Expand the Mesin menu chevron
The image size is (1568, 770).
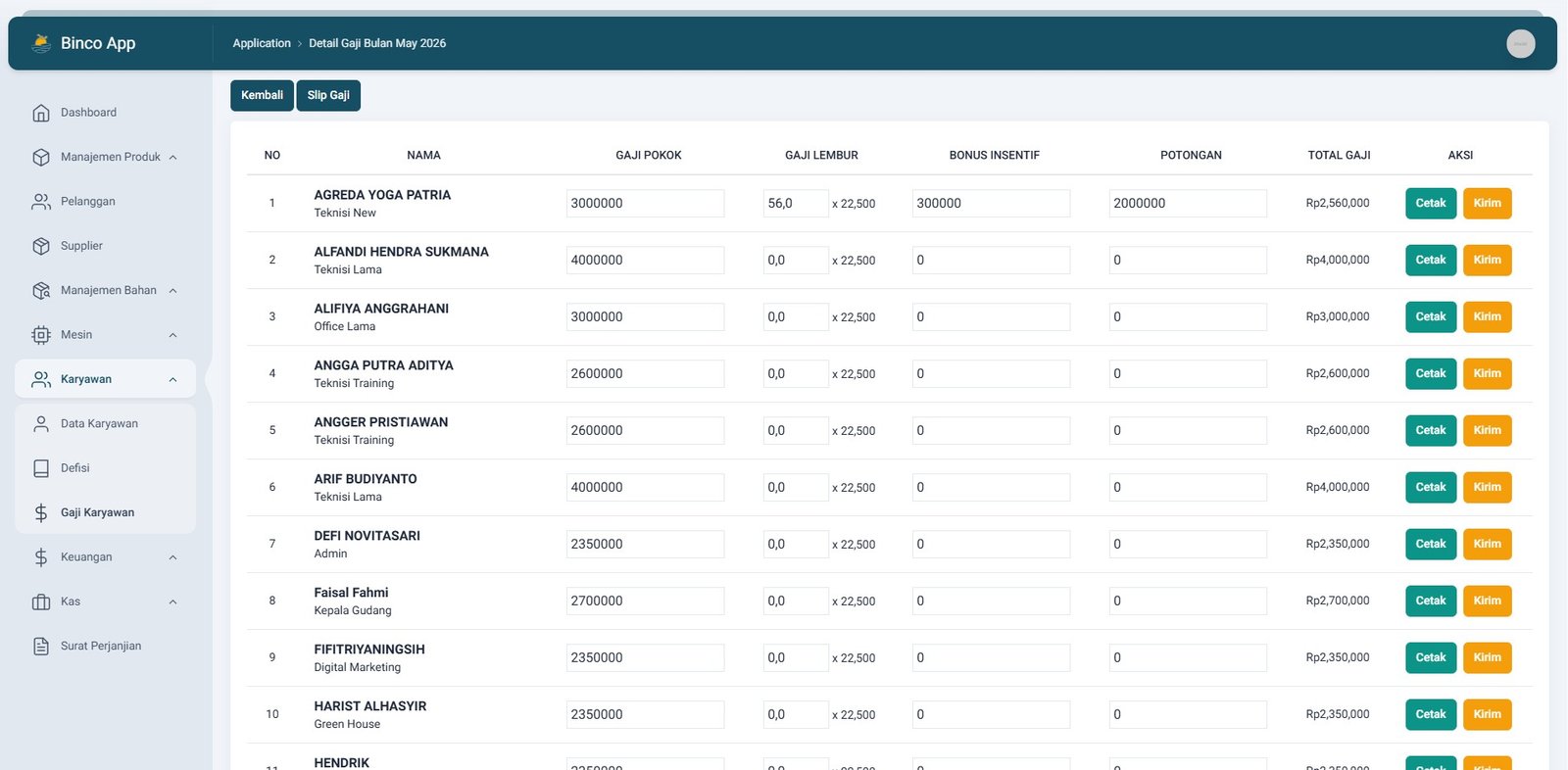[172, 335]
